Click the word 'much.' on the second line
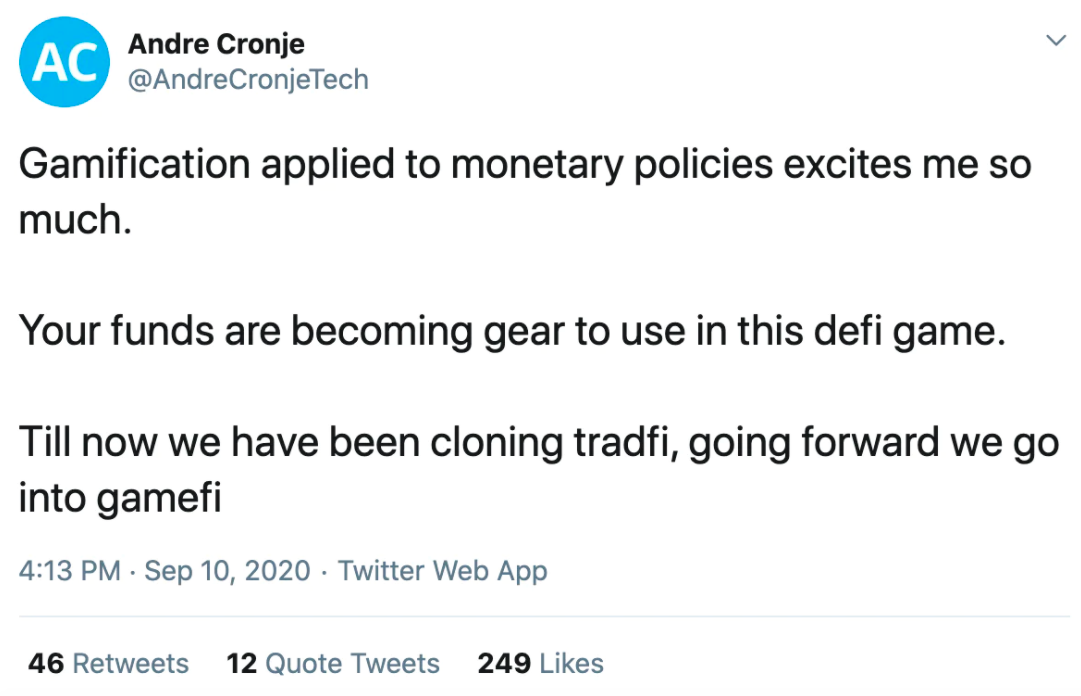This screenshot has height=696, width=1081. click(74, 219)
